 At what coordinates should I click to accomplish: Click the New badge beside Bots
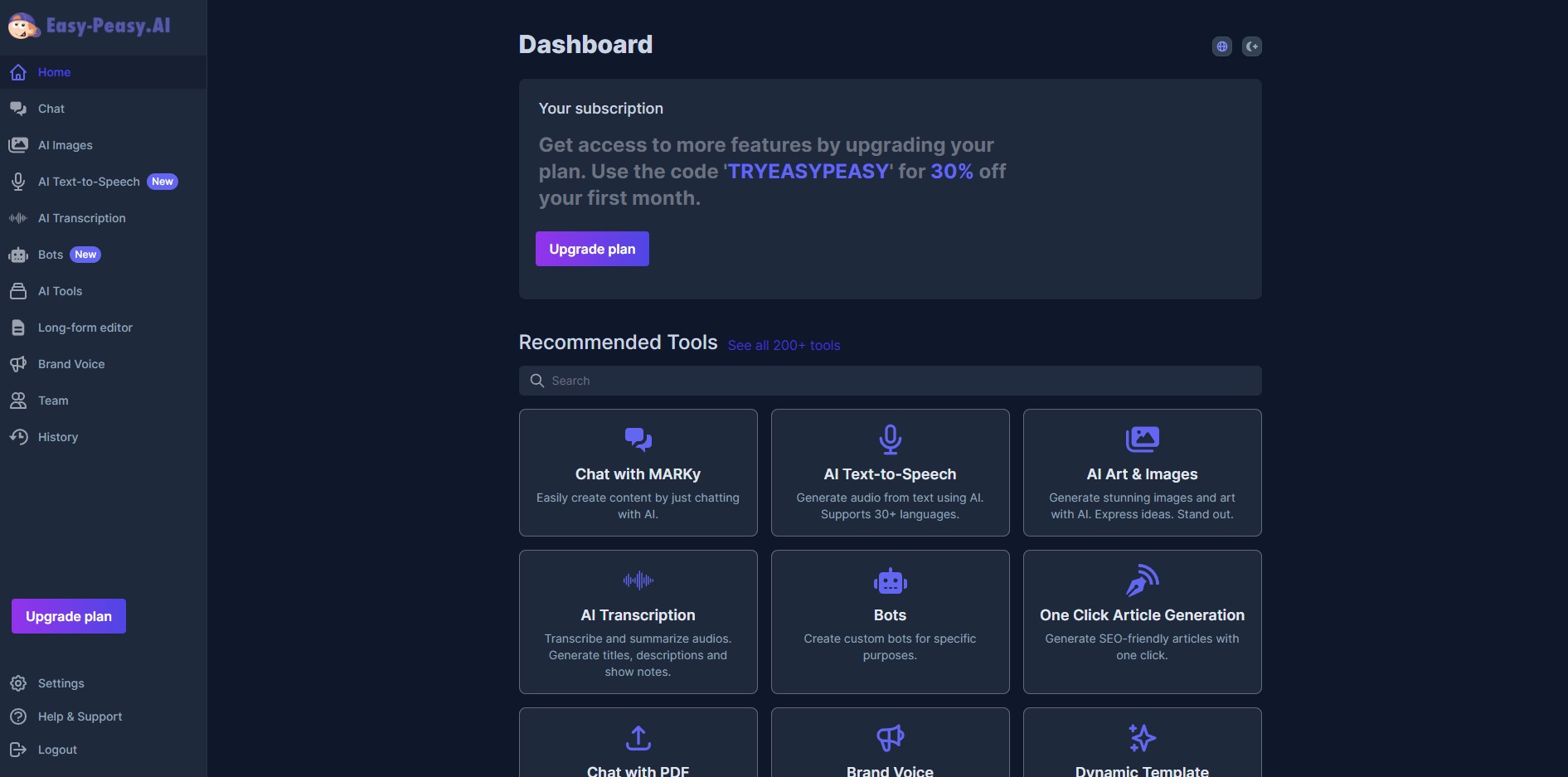click(85, 255)
